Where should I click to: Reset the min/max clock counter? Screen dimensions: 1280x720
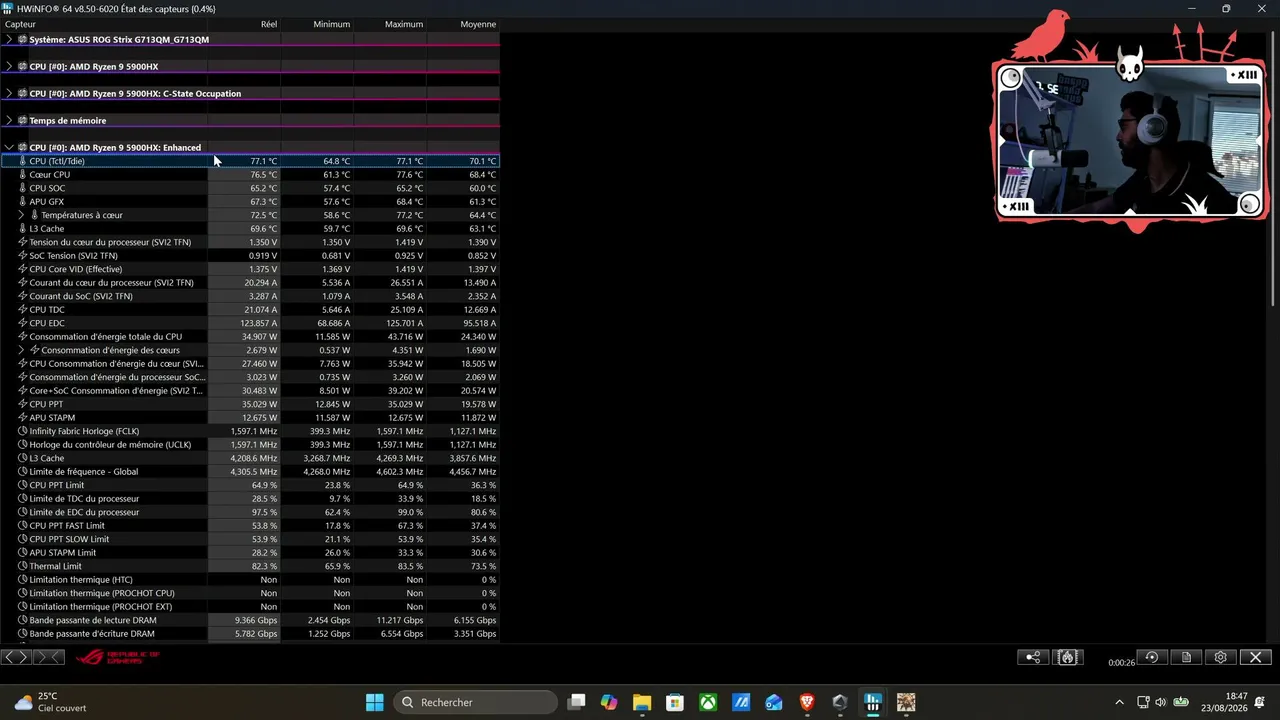(1152, 657)
